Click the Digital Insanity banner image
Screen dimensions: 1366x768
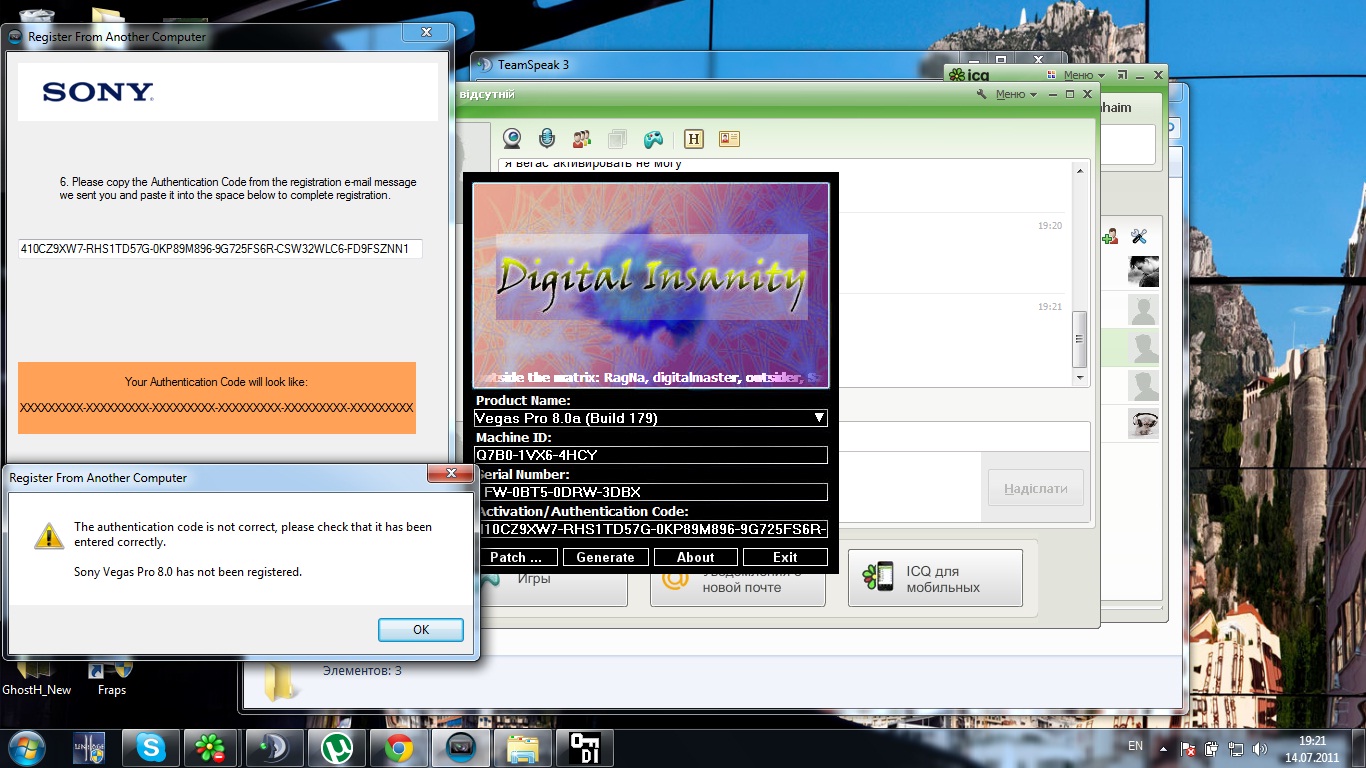[x=651, y=285]
